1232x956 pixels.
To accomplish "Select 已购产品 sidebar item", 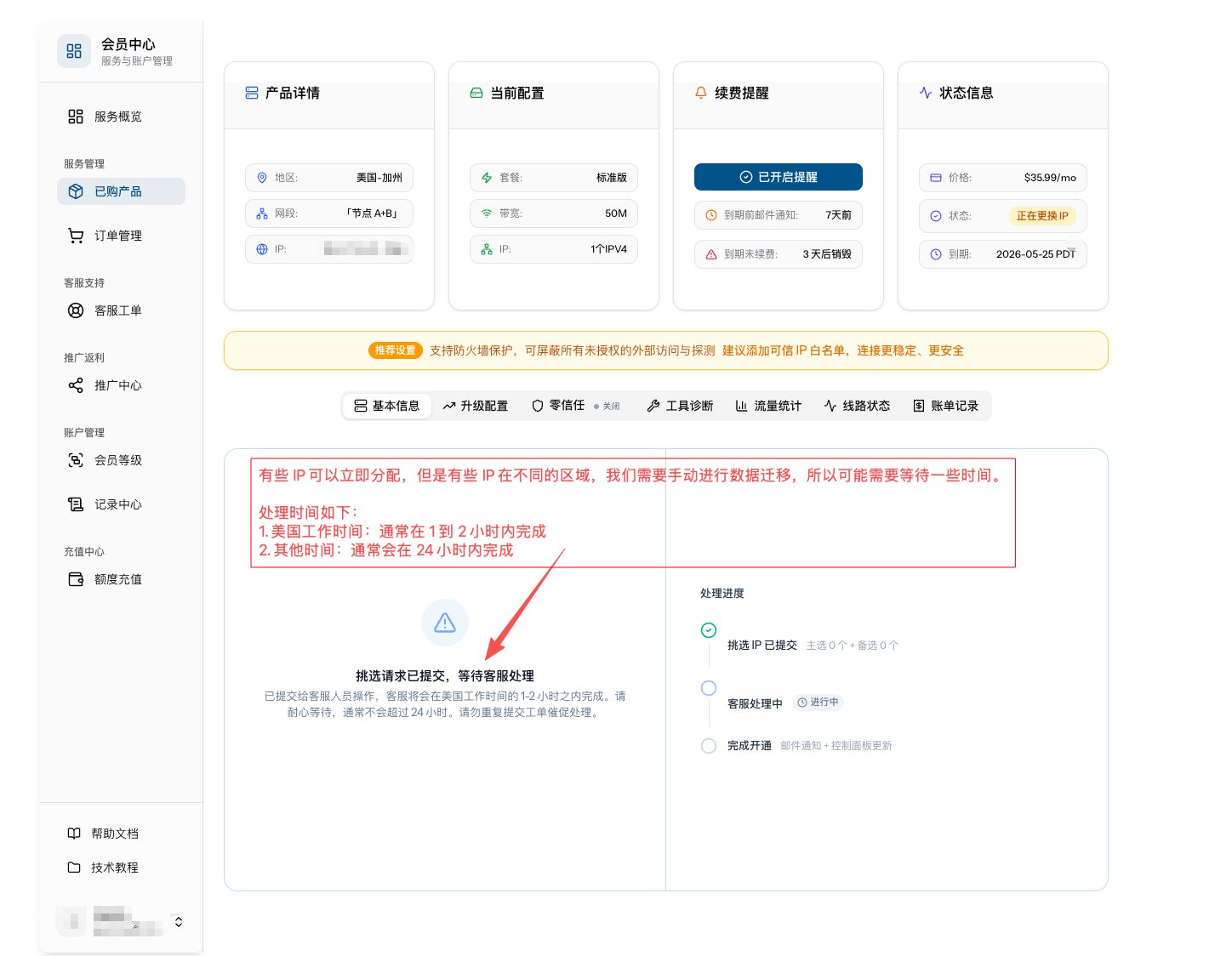I will 121,191.
